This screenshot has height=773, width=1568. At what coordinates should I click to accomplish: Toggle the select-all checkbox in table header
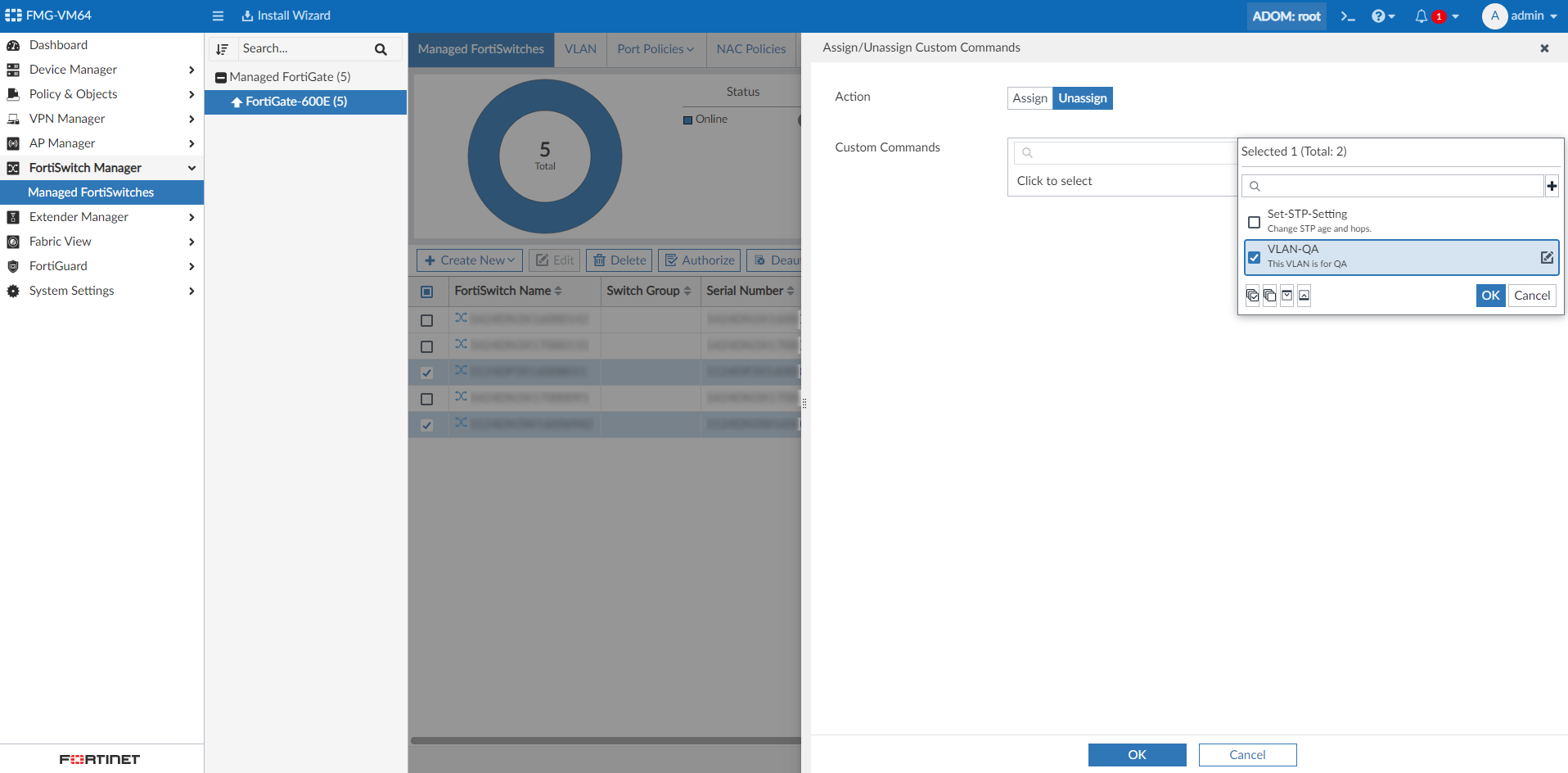tap(426, 292)
